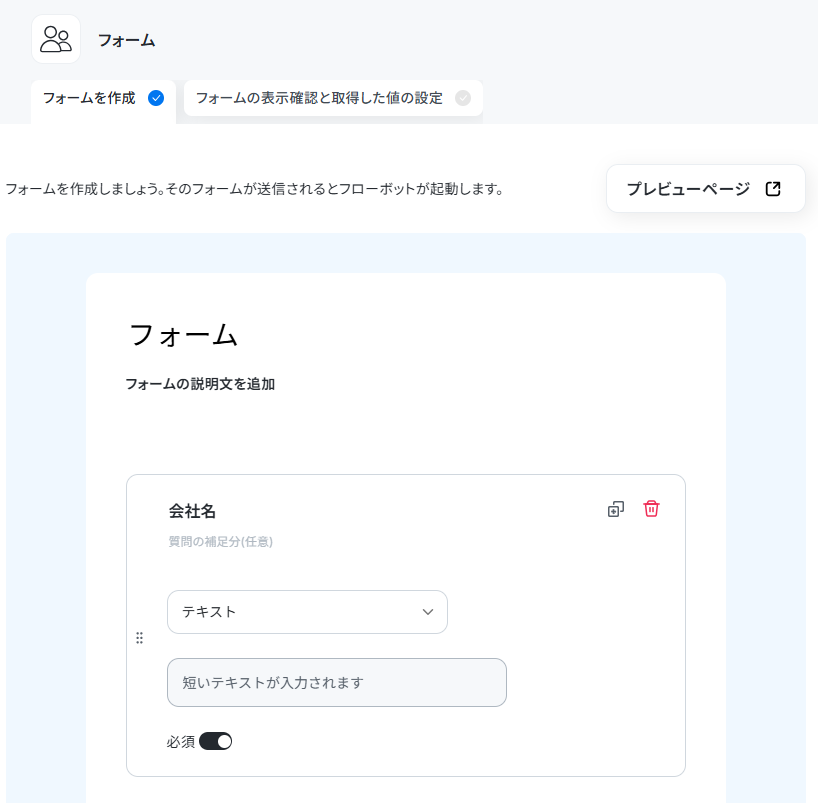Click the drag handle dots of 会社名 card
818x803 pixels.
(139, 638)
